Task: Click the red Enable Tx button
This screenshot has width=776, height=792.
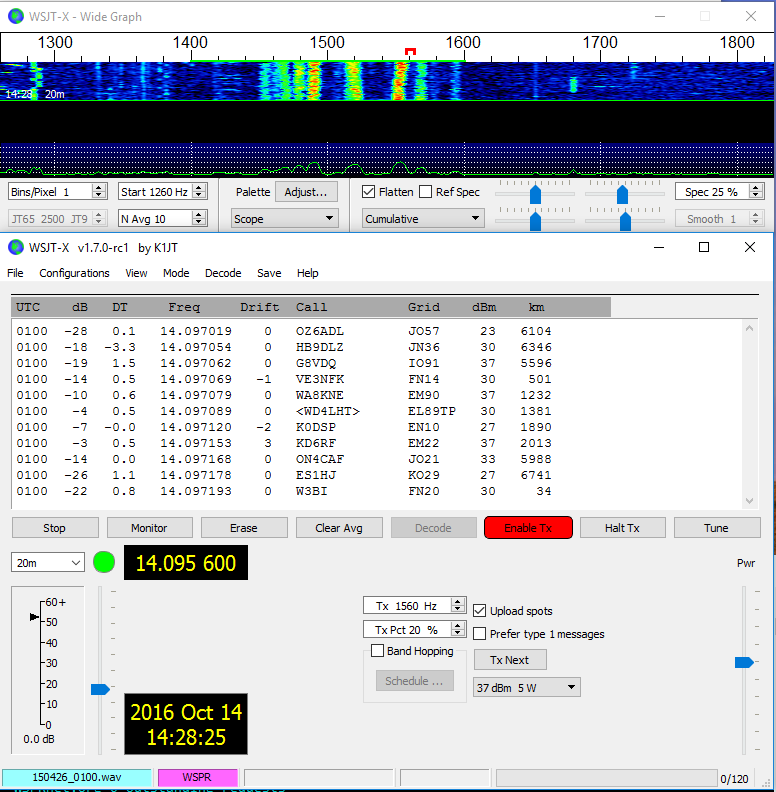Action: (x=528, y=528)
